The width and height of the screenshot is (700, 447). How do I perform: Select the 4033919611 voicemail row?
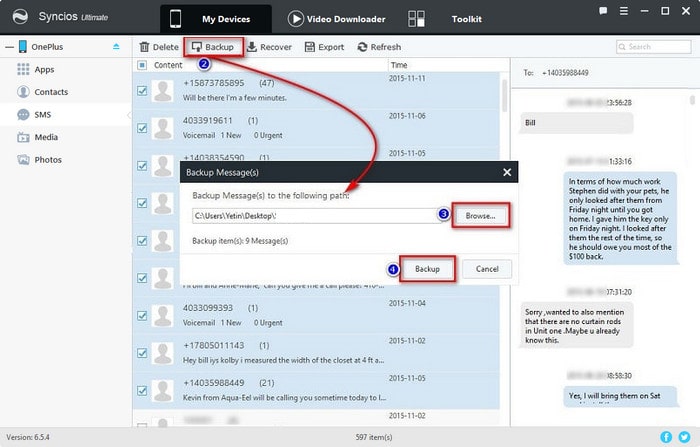pos(316,128)
